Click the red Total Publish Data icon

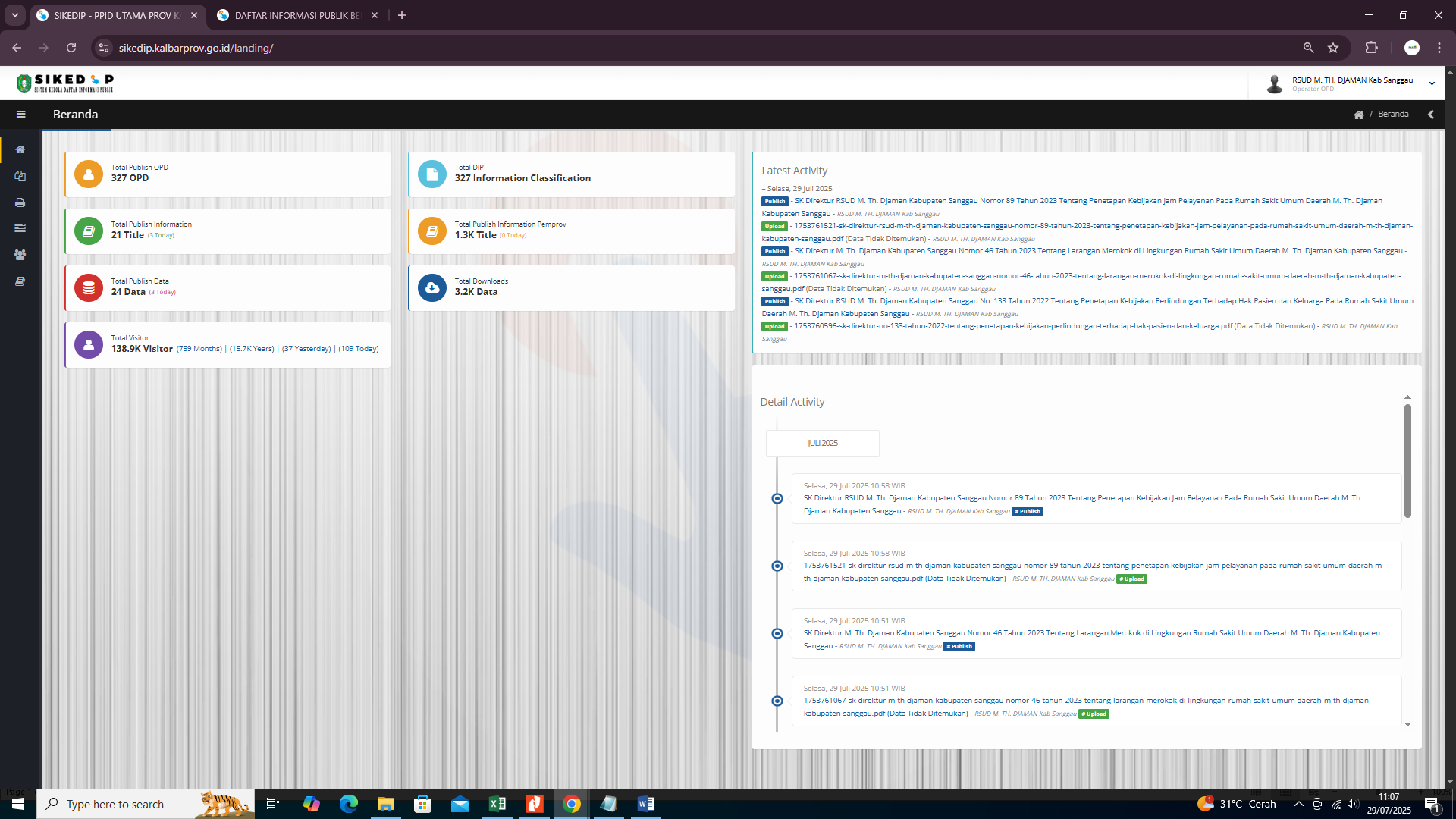click(x=89, y=287)
